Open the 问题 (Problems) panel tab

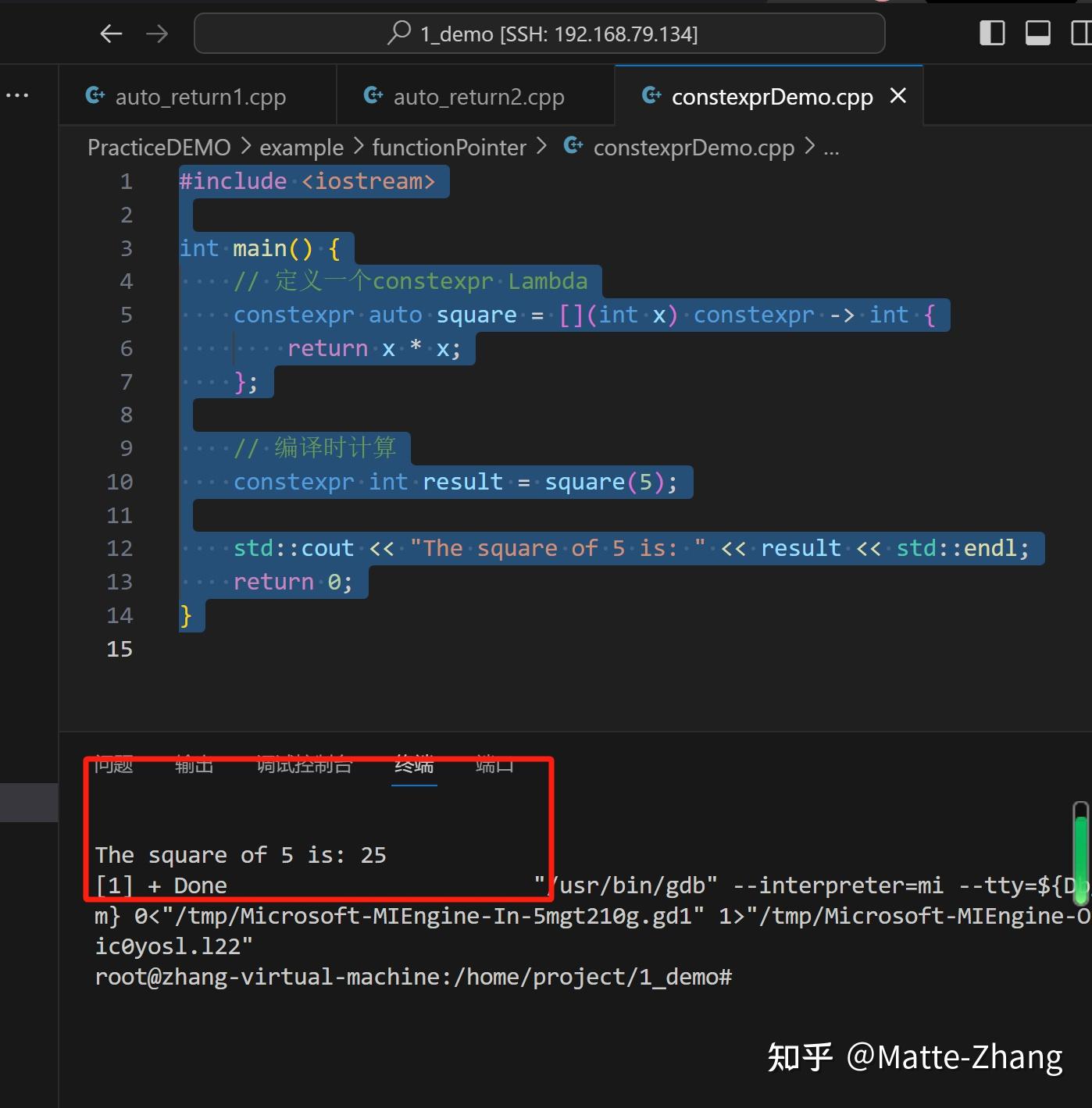pos(112,766)
